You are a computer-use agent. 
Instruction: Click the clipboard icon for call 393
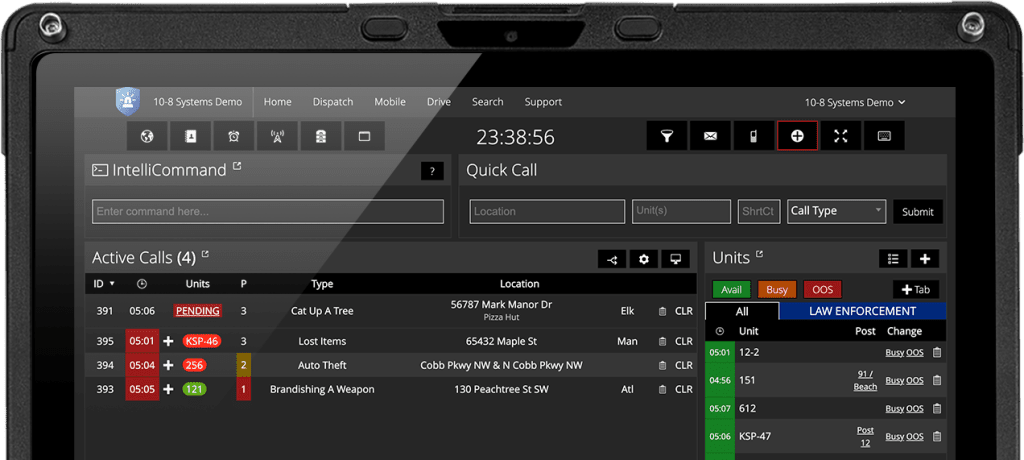tap(662, 389)
